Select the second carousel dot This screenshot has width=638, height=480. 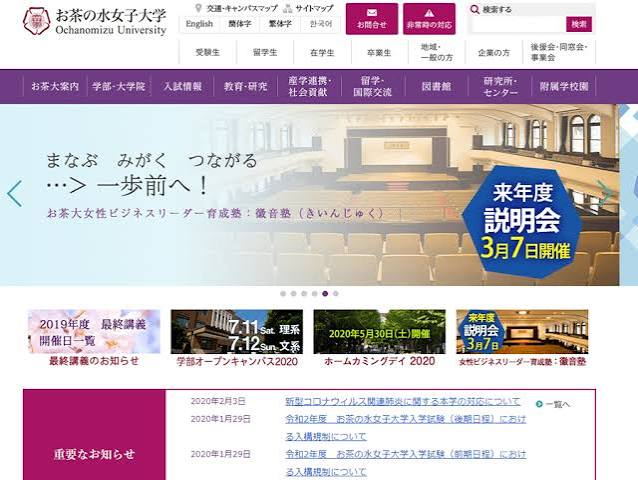[x=294, y=294]
